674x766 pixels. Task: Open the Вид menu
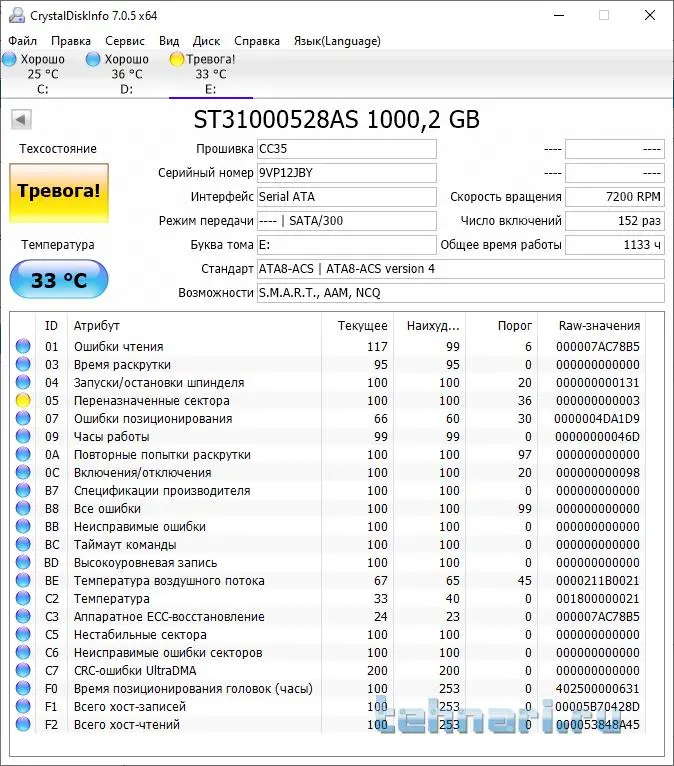coord(169,41)
